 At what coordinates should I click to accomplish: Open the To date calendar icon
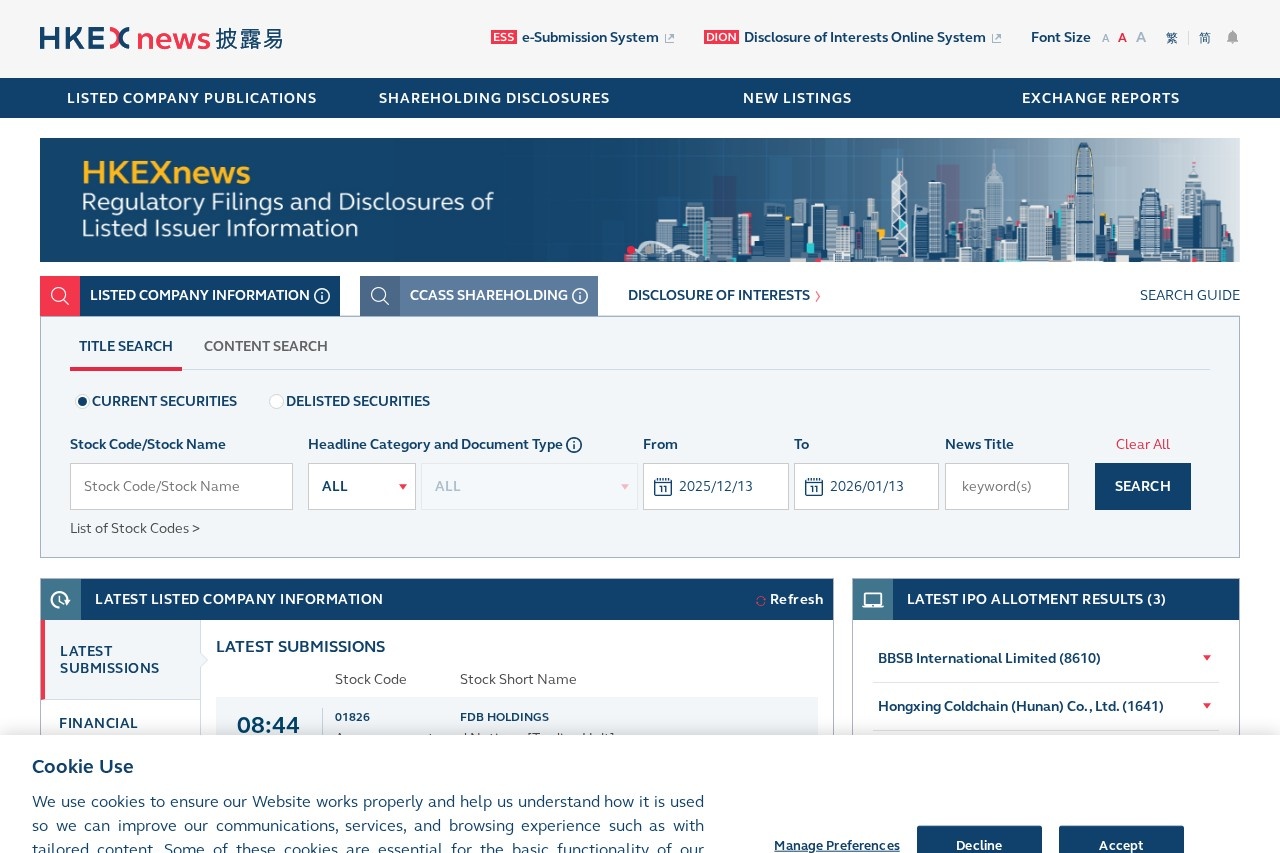click(x=814, y=487)
